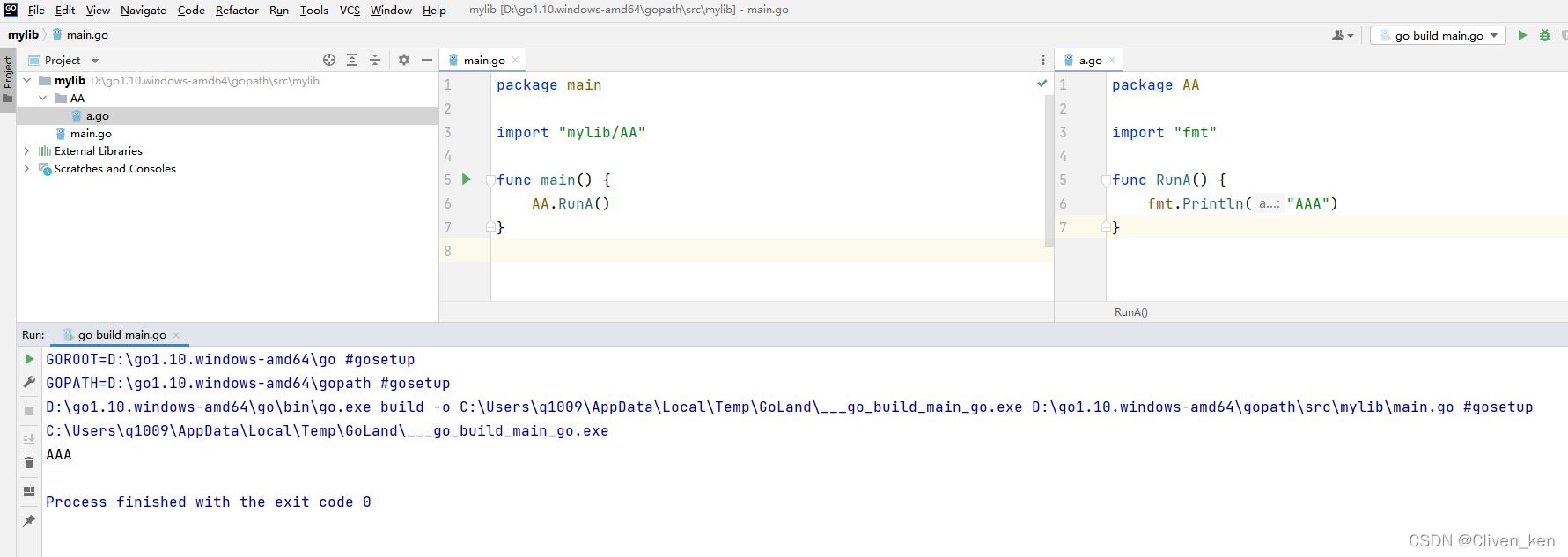
Task: Fold the func RunA block
Action: point(1106,180)
